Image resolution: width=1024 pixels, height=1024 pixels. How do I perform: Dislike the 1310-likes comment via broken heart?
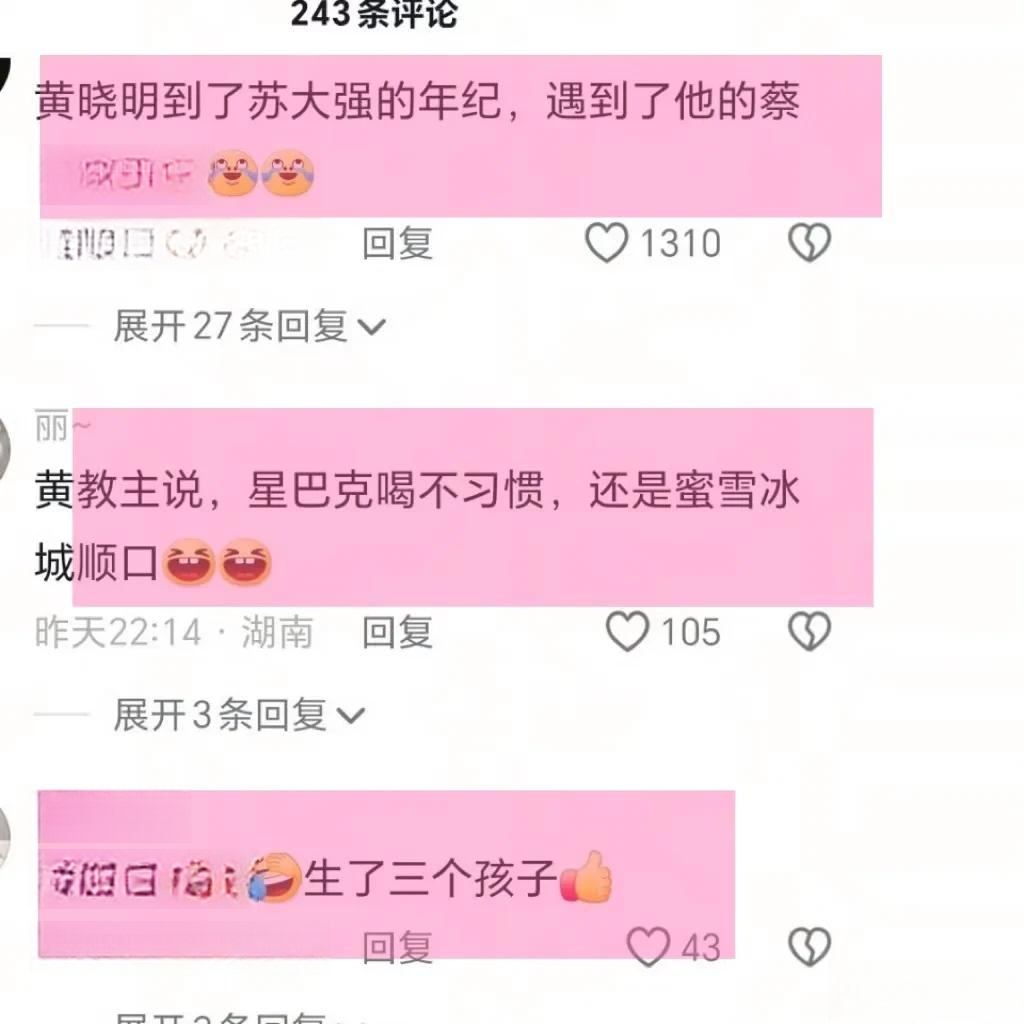point(809,243)
